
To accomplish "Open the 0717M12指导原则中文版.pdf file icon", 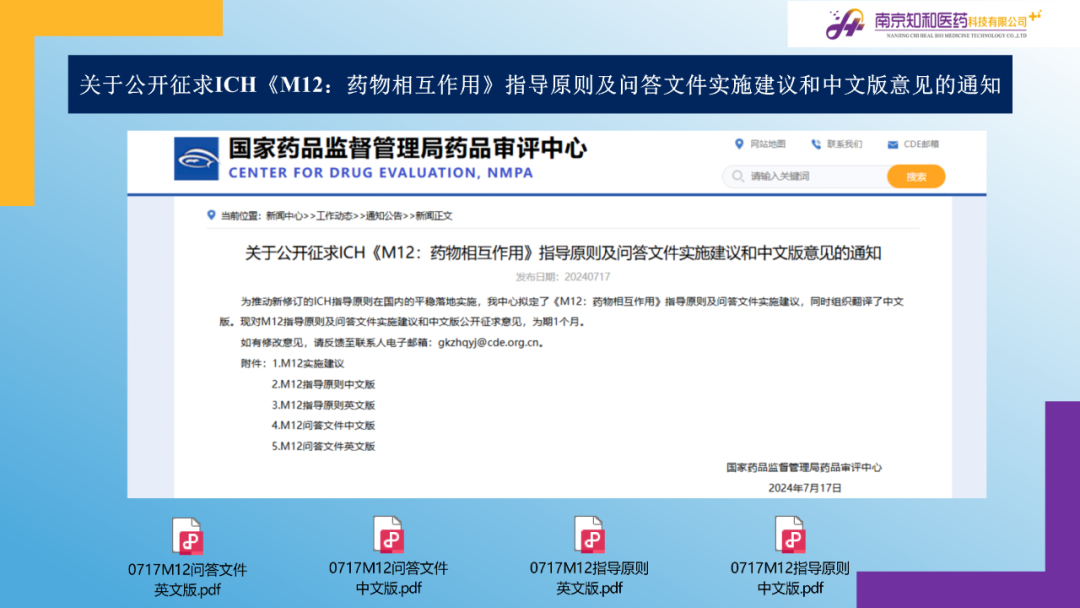I will pos(790,535).
